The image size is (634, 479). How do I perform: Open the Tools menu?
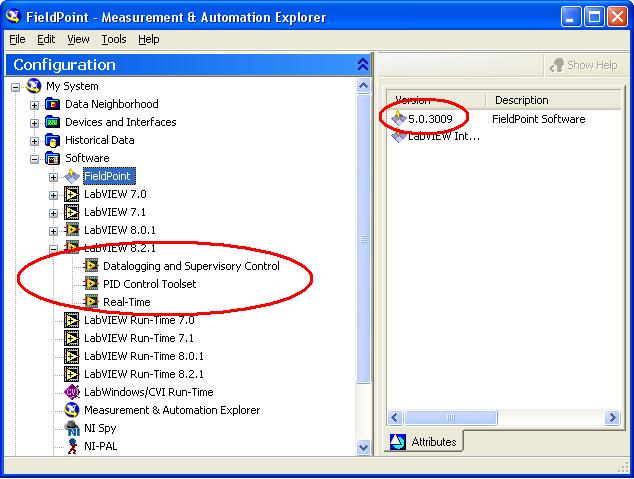[x=114, y=40]
